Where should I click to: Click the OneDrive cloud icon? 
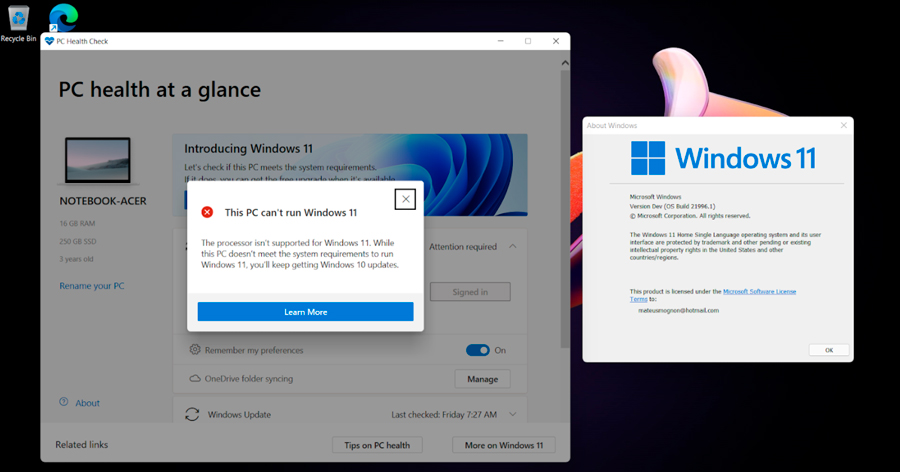pyautogui.click(x=195, y=378)
